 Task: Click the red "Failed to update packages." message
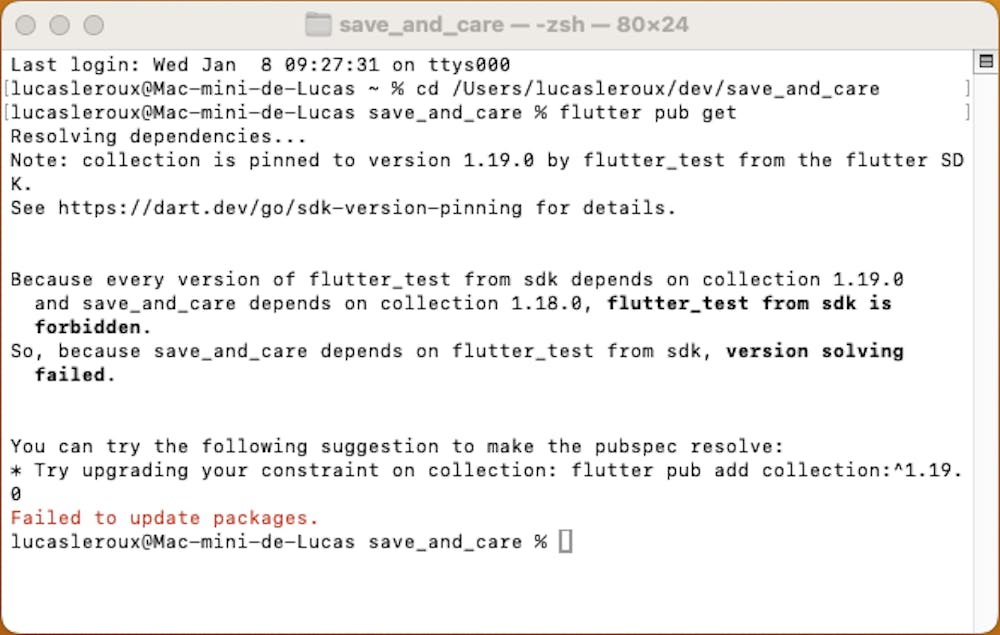pos(164,518)
